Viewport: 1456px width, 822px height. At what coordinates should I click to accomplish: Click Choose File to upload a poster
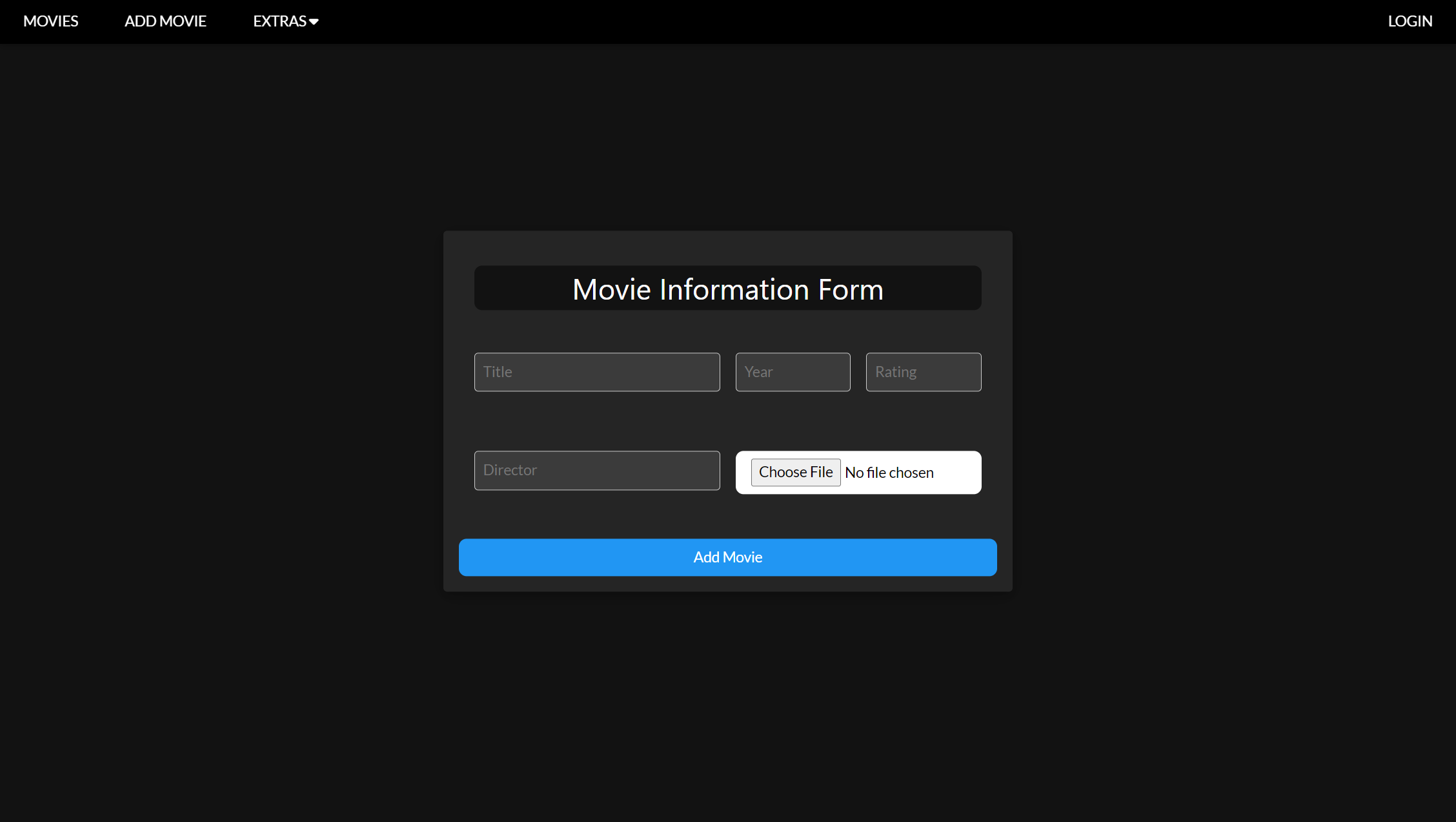point(795,472)
